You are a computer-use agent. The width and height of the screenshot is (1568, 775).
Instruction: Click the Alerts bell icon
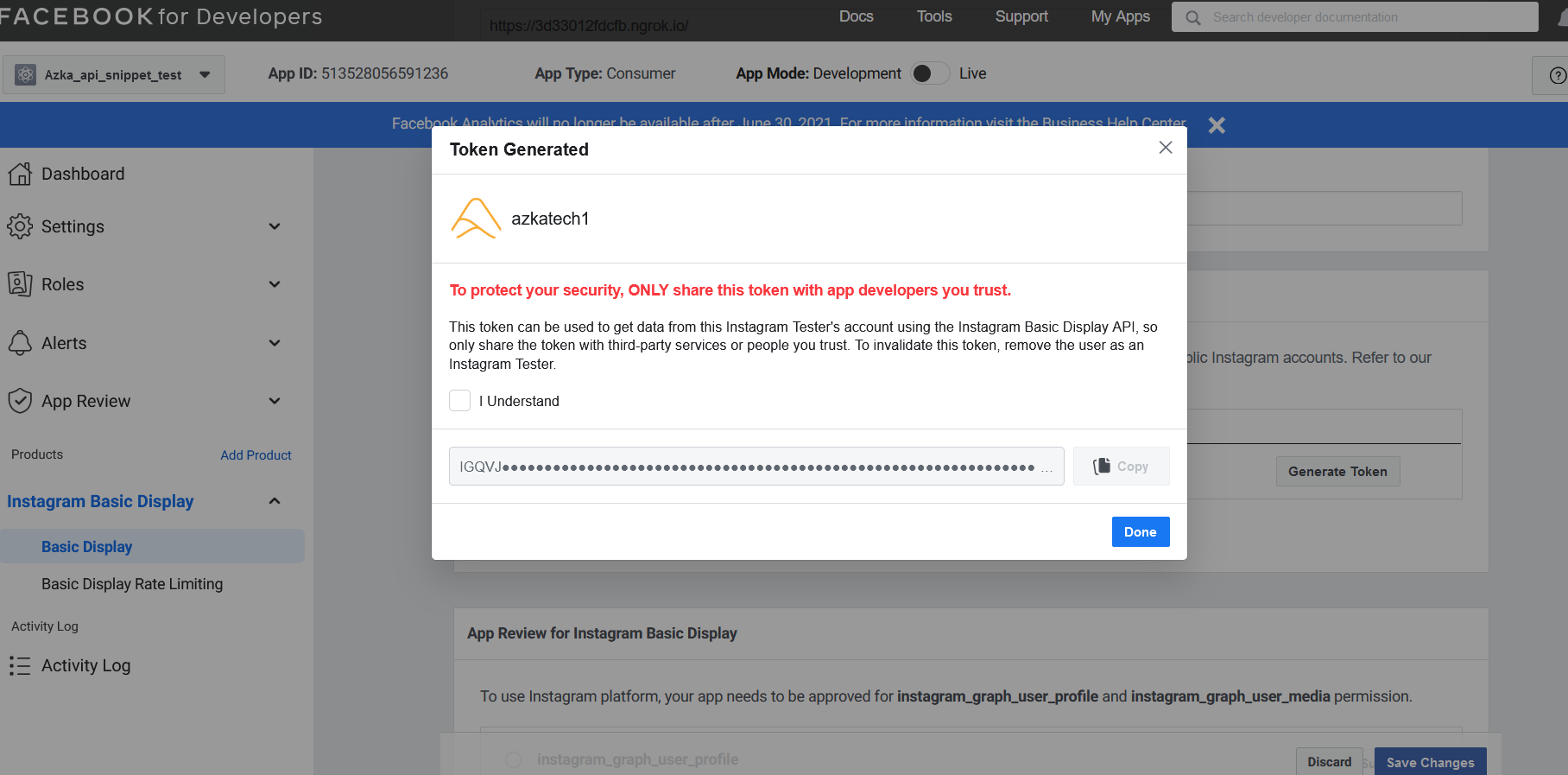coord(20,343)
